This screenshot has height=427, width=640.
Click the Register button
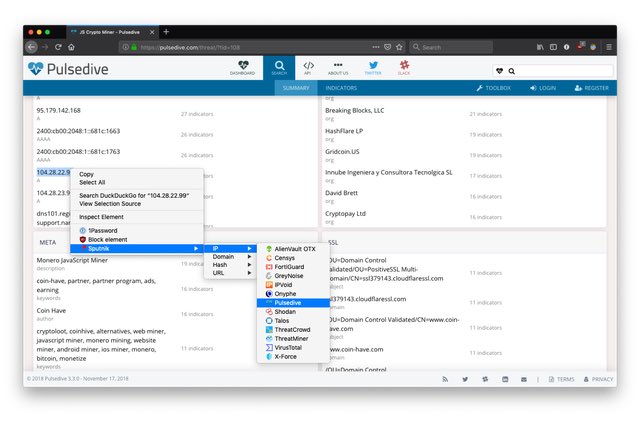(x=591, y=88)
